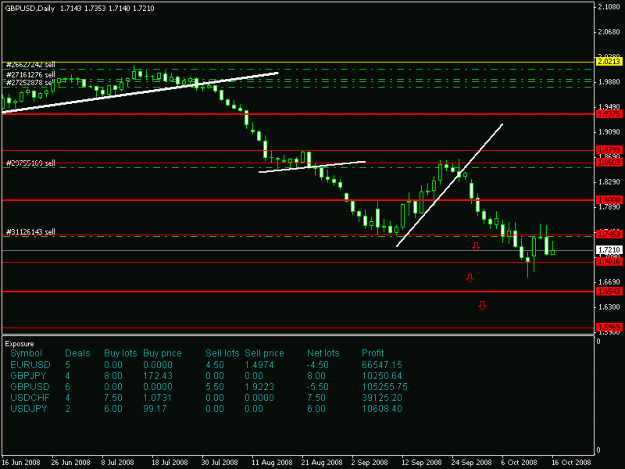Click the red arrow just below the 1.7453 line
625x469 pixels.
pos(476,246)
